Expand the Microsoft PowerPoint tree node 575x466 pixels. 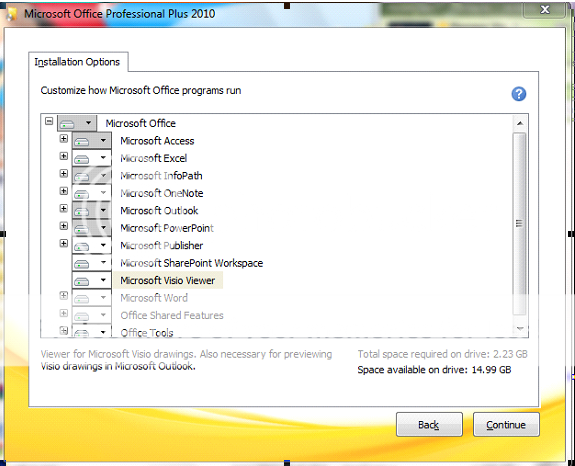click(x=64, y=226)
